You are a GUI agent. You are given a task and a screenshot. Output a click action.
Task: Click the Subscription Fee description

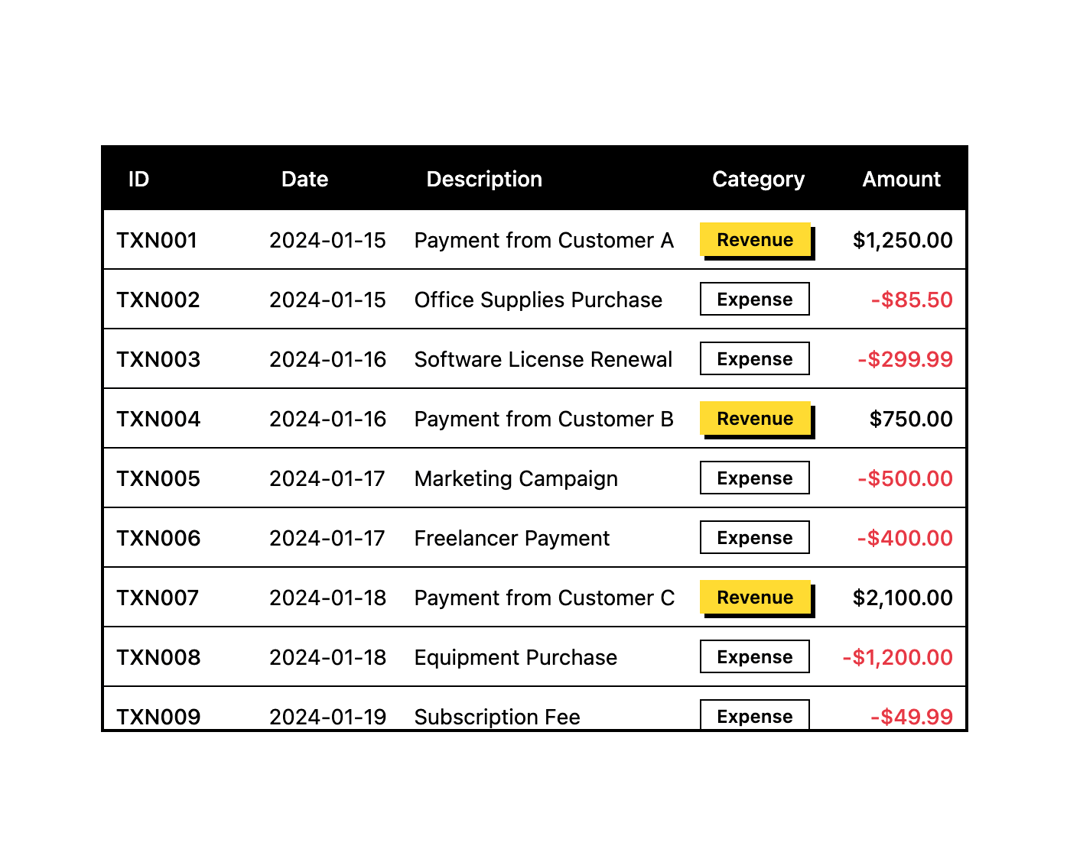point(497,717)
